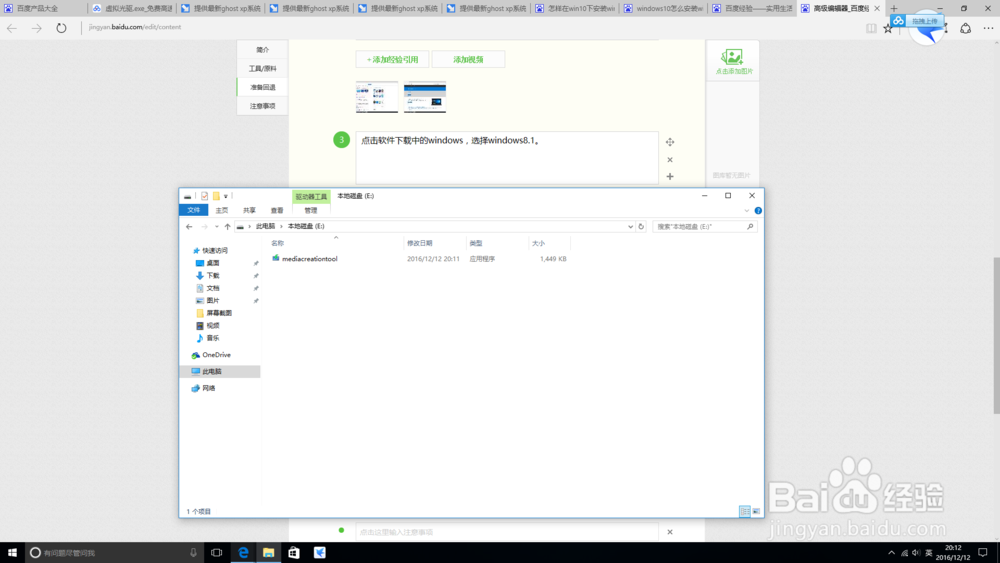Viewport: 1000px width, 563px height.
Task: Expand breadcrumb chevron after 此电脑
Action: click(x=281, y=226)
